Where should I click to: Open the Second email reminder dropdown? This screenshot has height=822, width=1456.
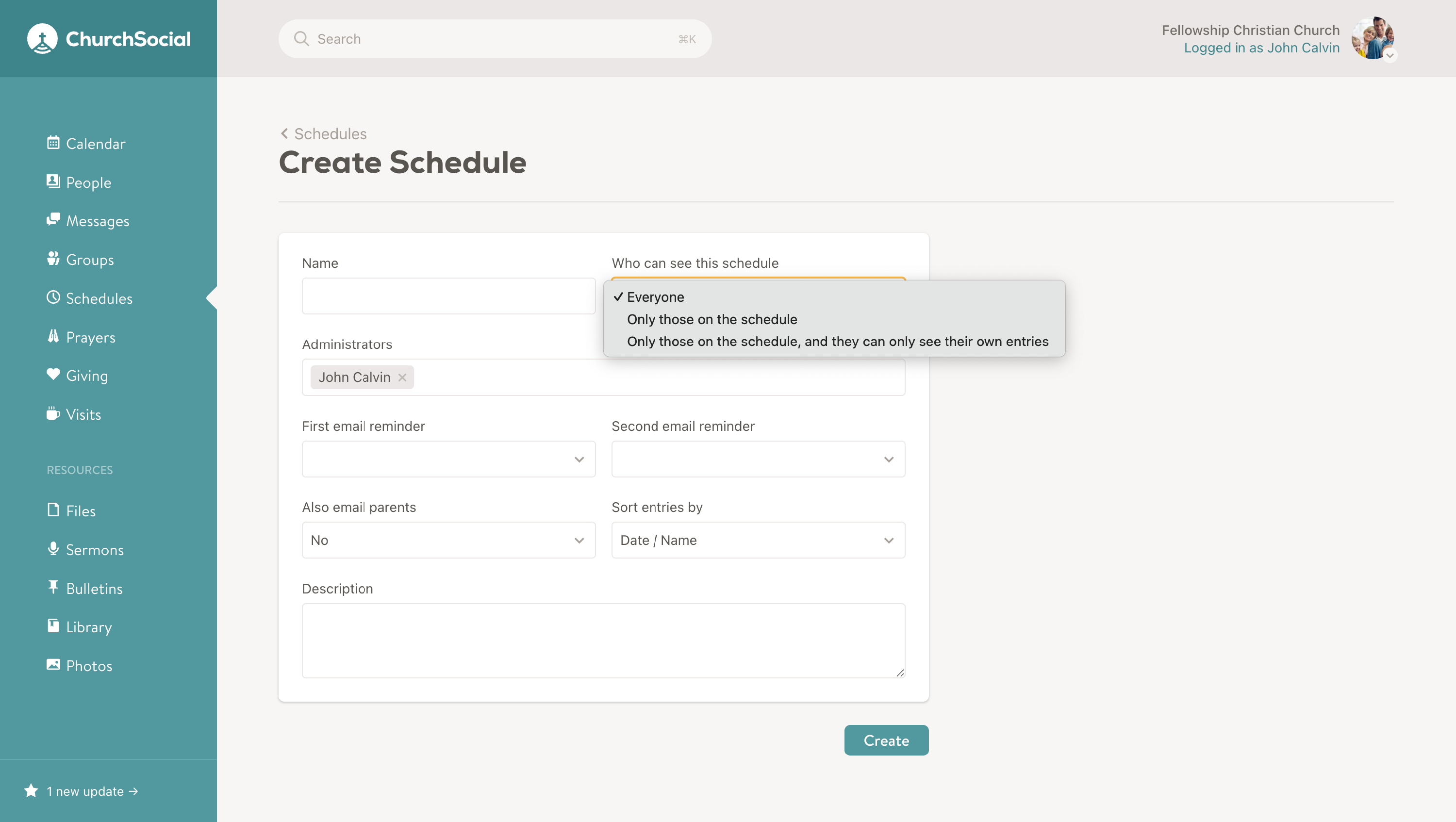pos(758,460)
